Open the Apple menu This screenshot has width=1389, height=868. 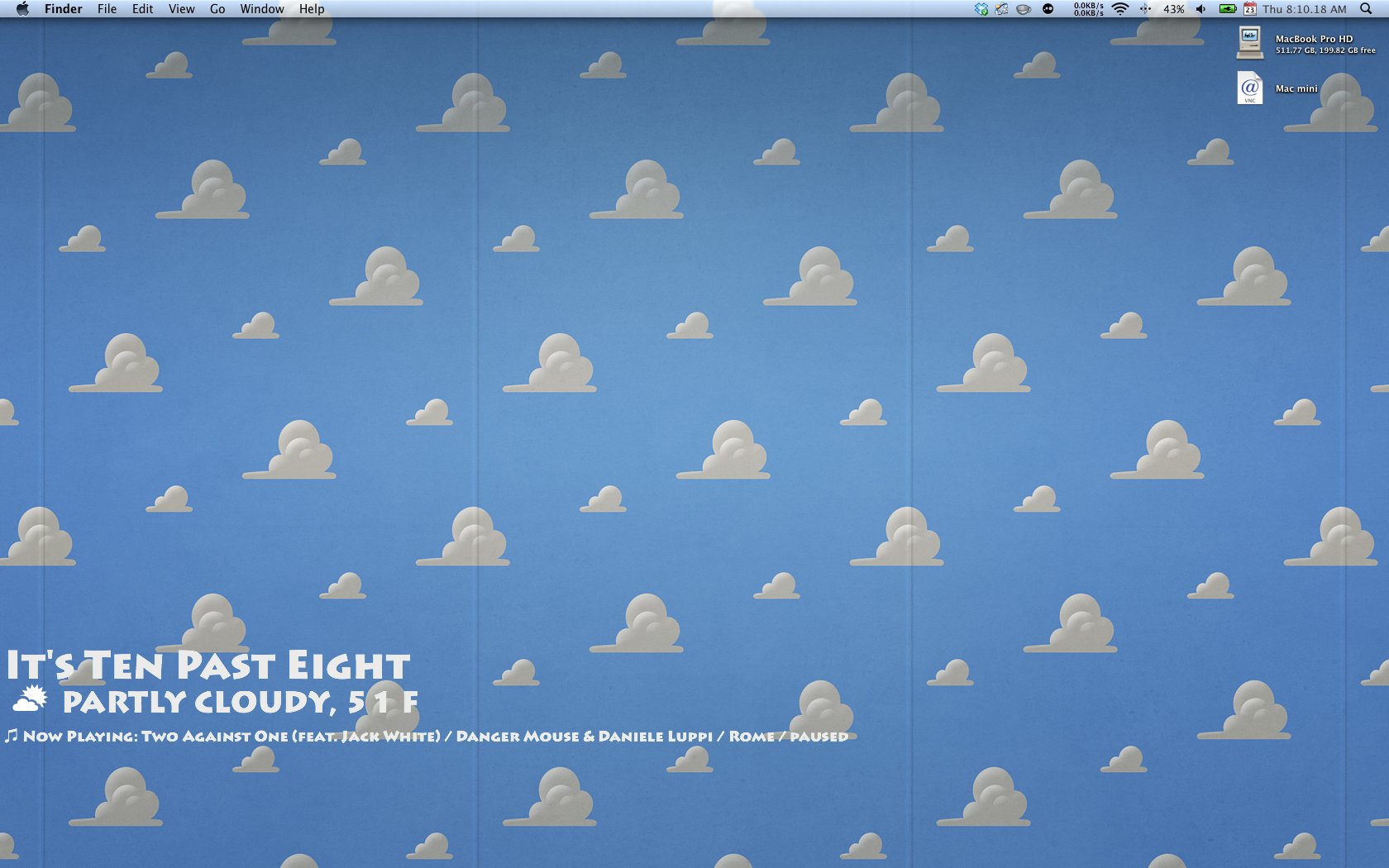[x=22, y=9]
